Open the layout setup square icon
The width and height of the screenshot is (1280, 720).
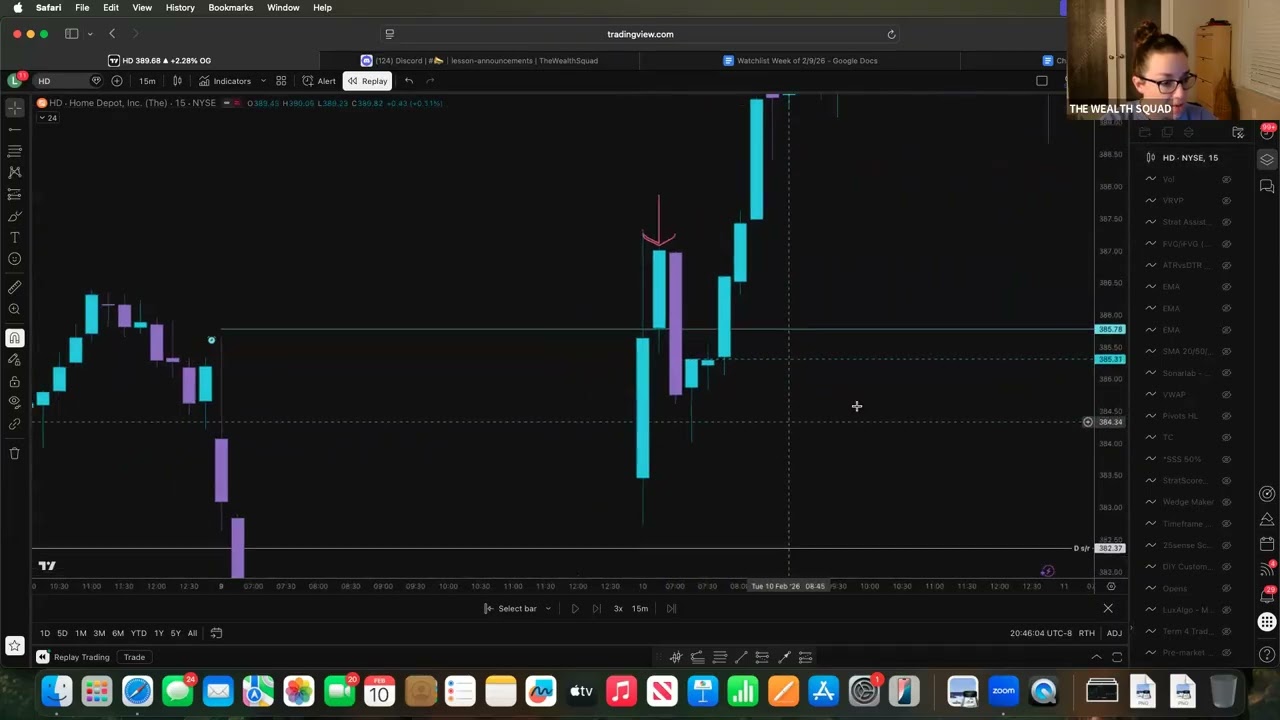click(x=1042, y=81)
